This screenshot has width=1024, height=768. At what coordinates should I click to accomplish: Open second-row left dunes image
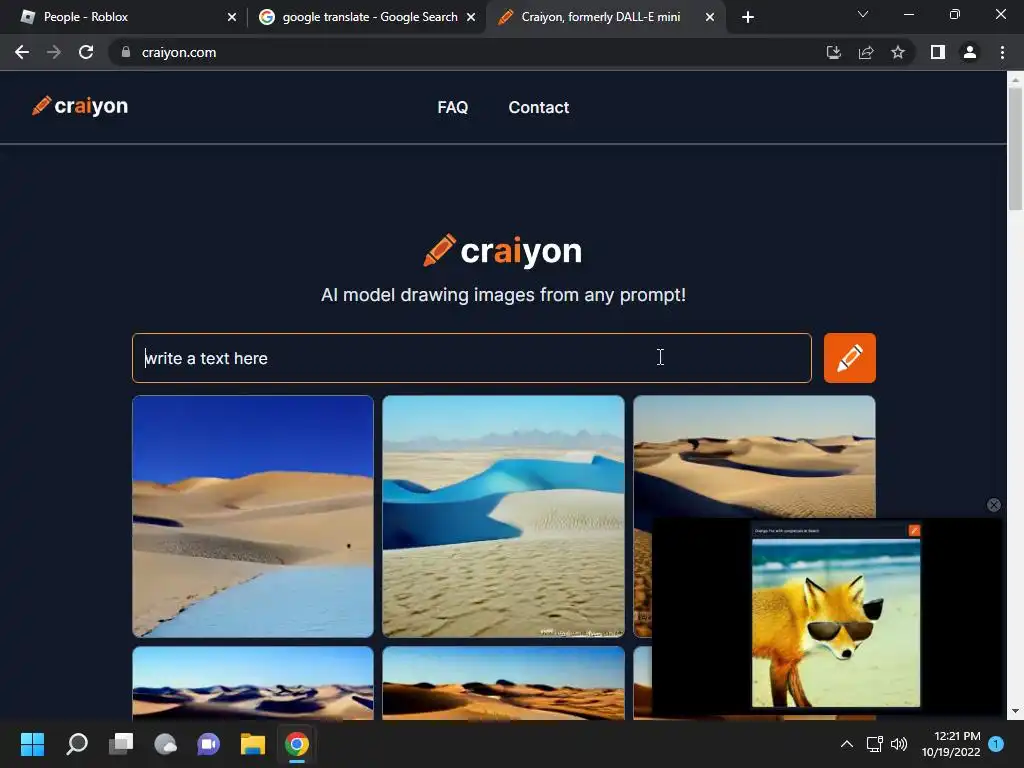pos(253,683)
